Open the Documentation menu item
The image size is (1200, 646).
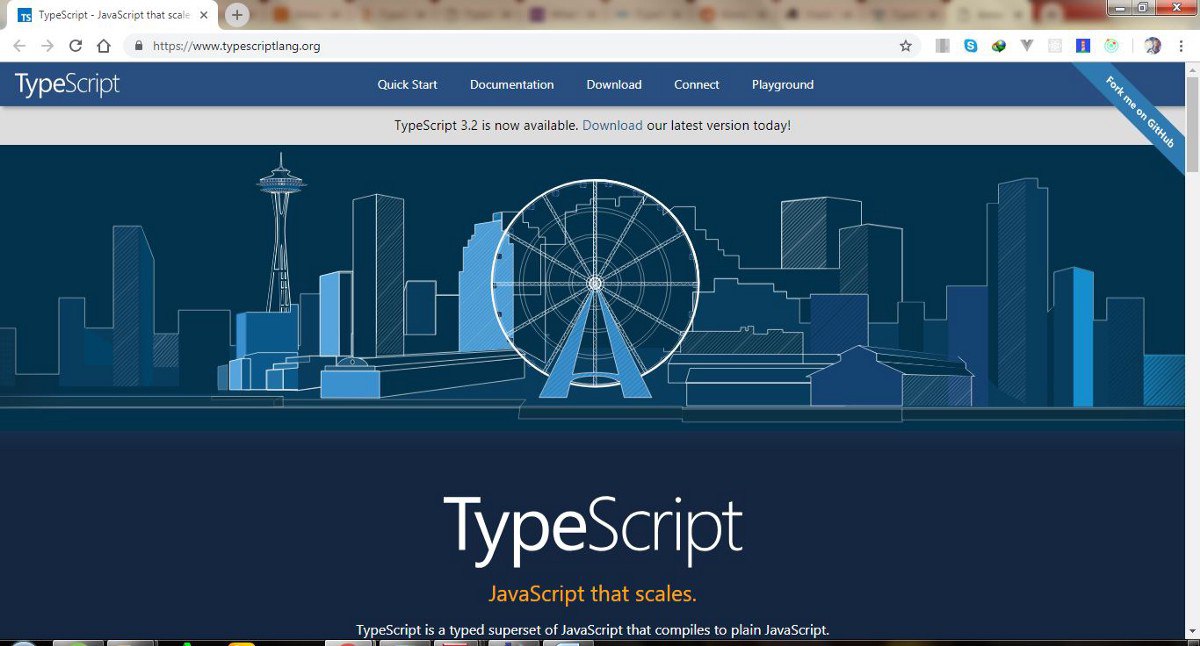coord(512,85)
